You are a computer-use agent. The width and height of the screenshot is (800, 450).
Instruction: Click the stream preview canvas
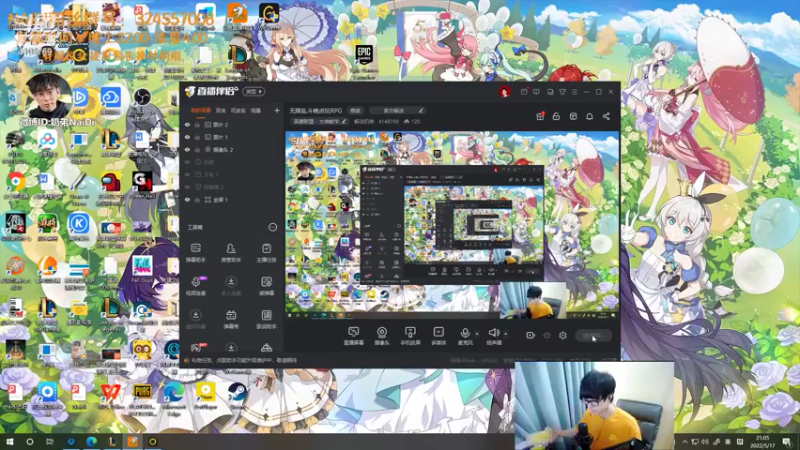click(x=452, y=225)
